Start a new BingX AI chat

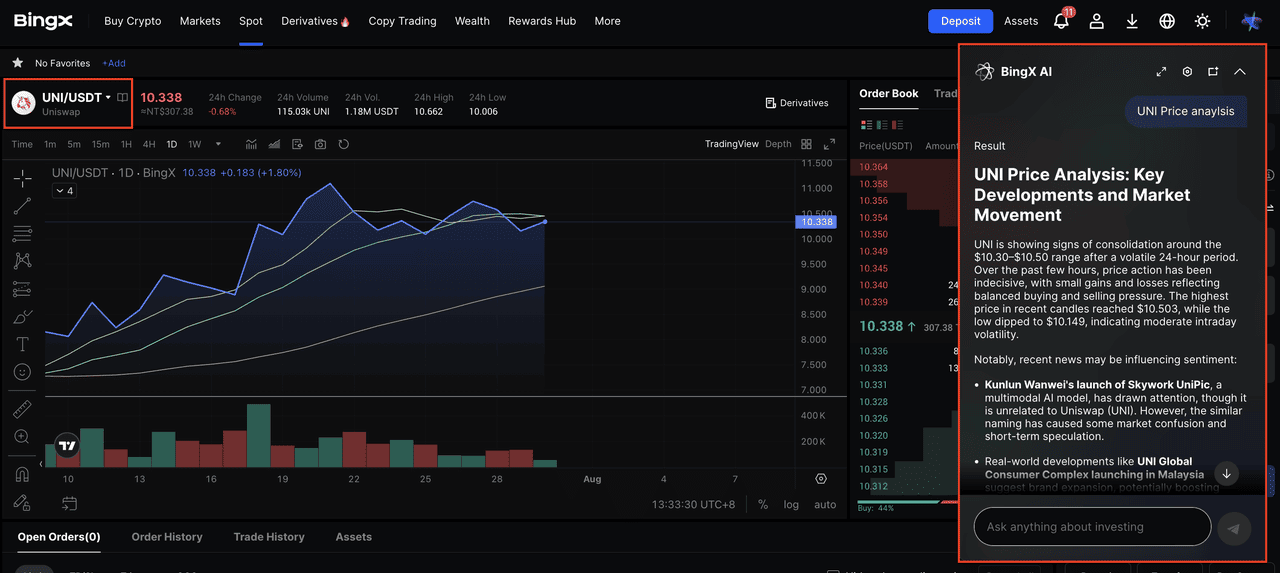click(1213, 72)
